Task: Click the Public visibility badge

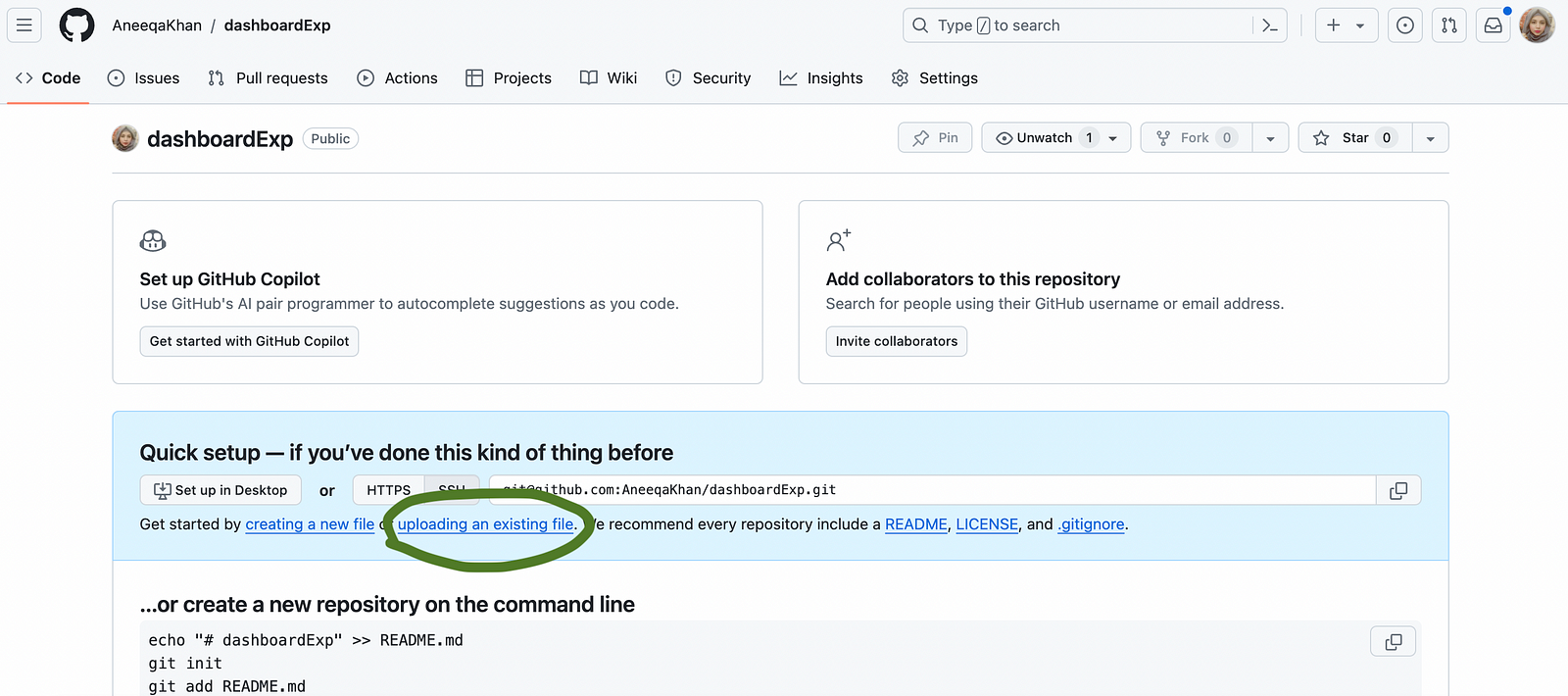Action: tap(330, 139)
